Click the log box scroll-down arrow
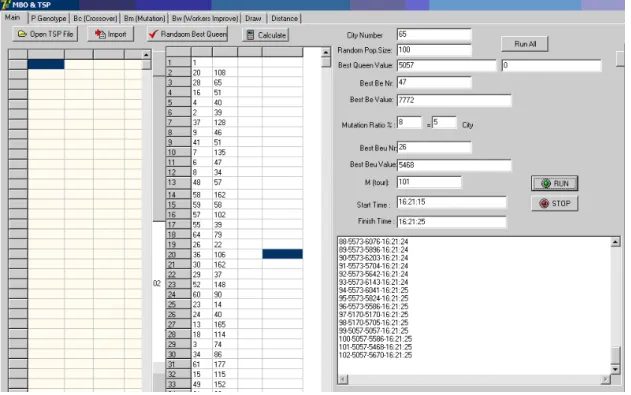631x395 pixels. [x=615, y=369]
